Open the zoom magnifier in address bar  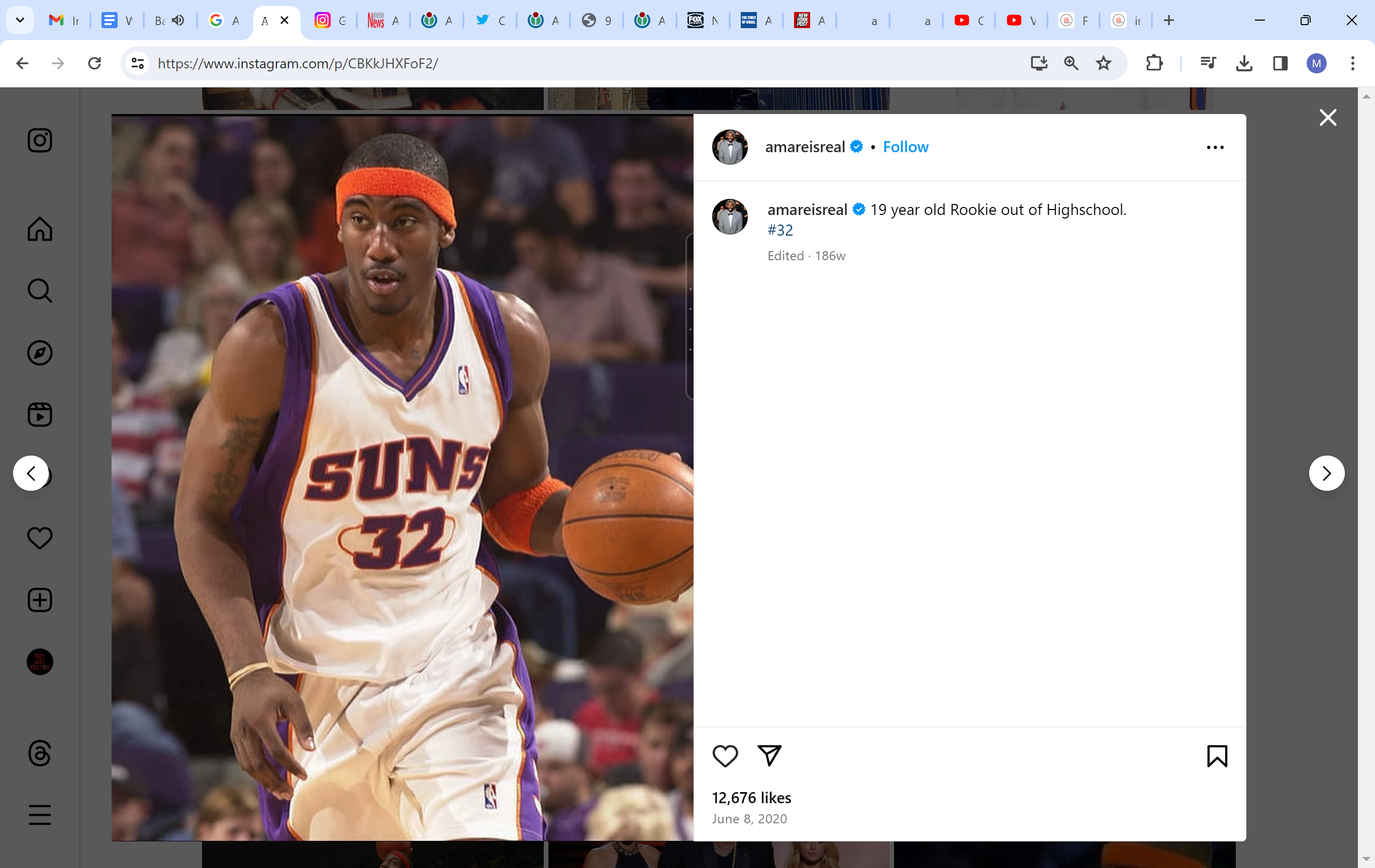[1071, 63]
